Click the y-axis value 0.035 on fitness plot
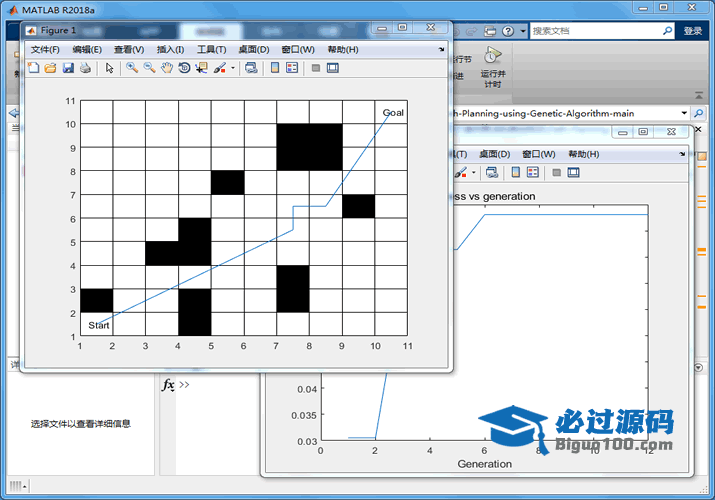 (x=304, y=415)
